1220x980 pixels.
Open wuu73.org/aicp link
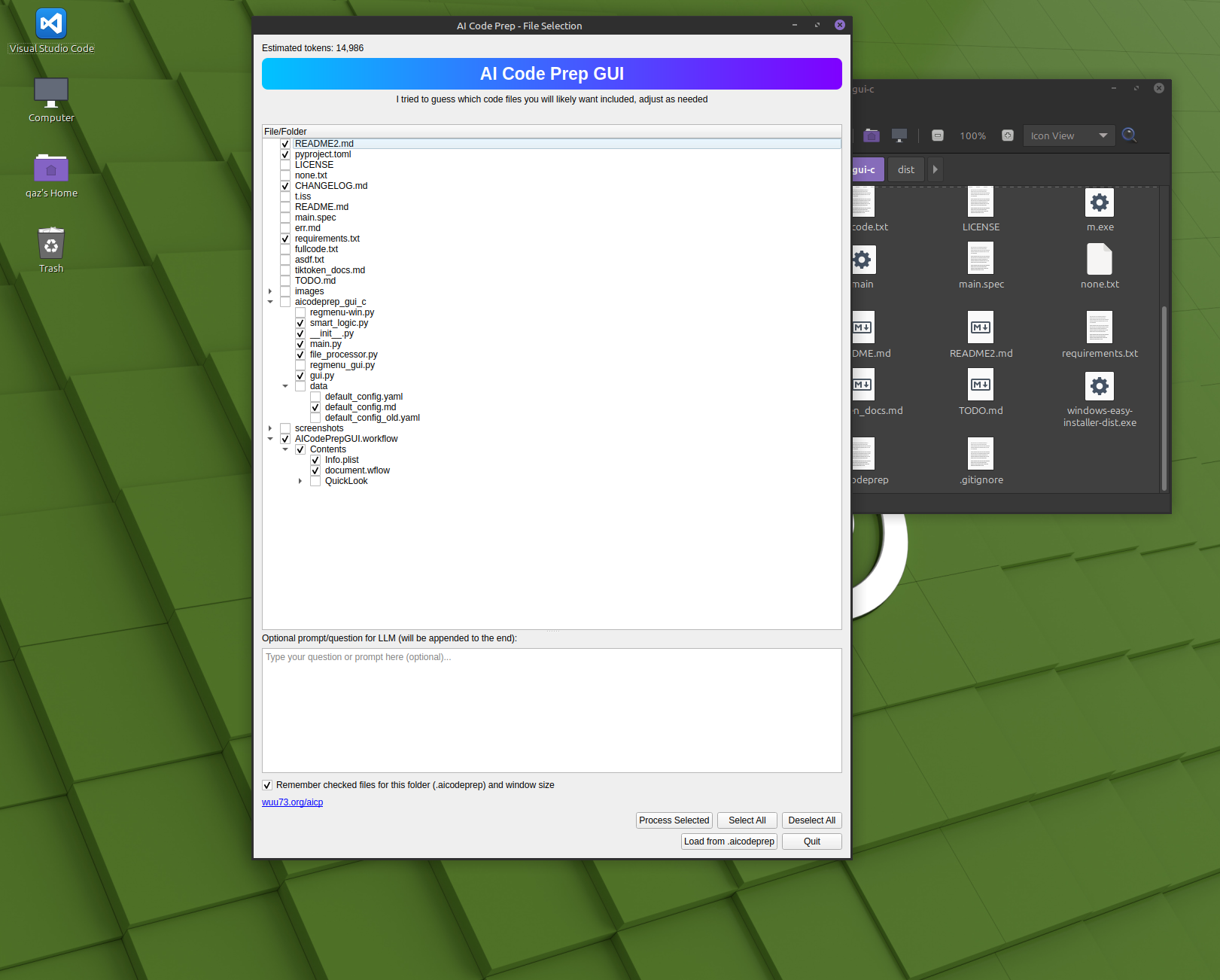tap(293, 802)
